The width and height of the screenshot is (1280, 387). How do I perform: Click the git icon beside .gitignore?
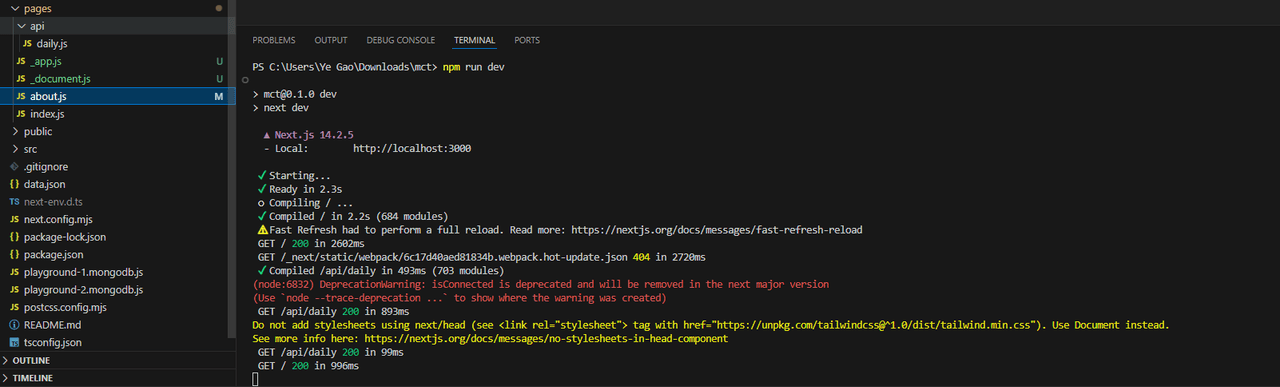pyautogui.click(x=14, y=167)
